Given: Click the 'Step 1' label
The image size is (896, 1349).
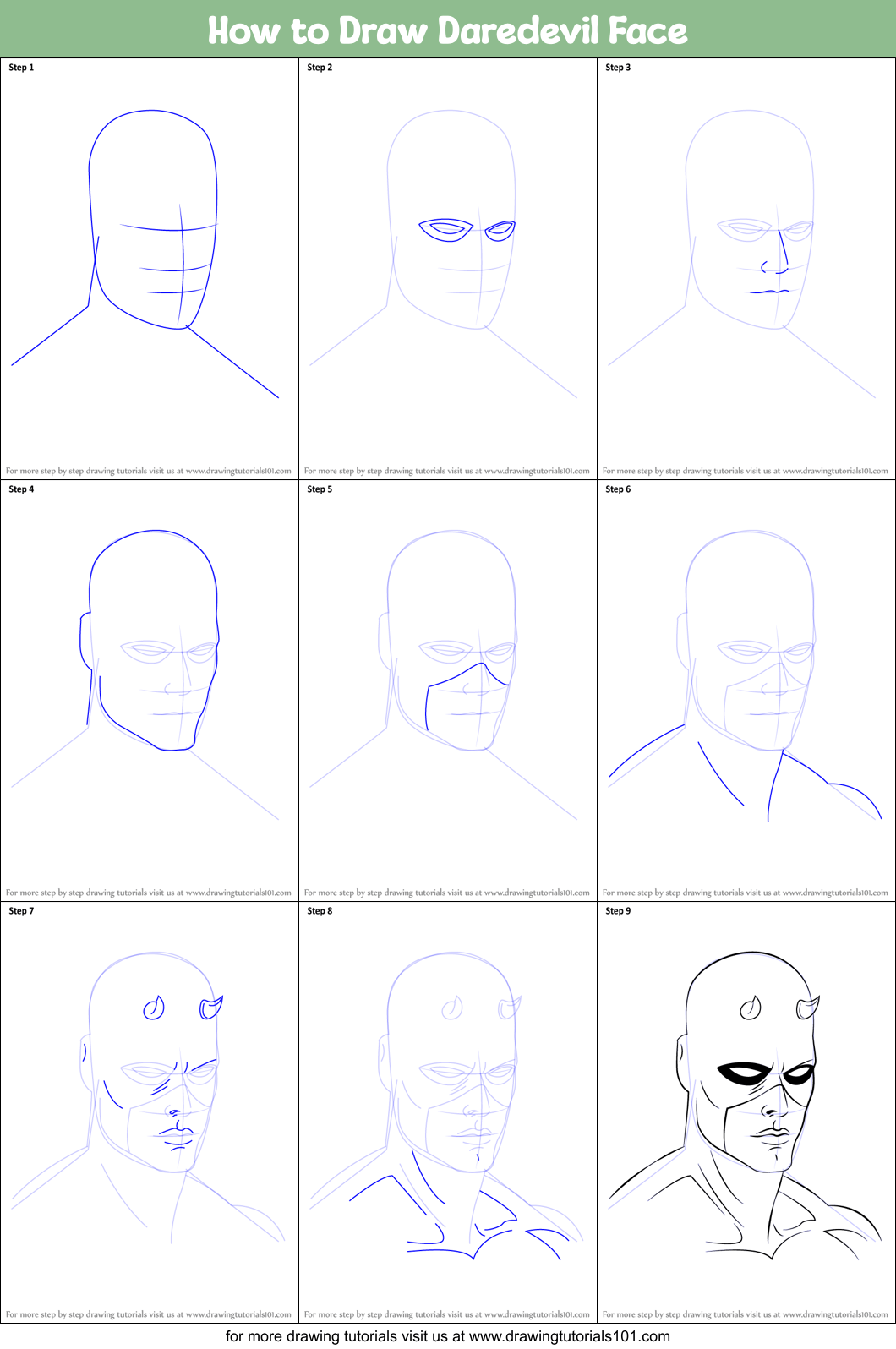Looking at the screenshot, I should tap(21, 68).
